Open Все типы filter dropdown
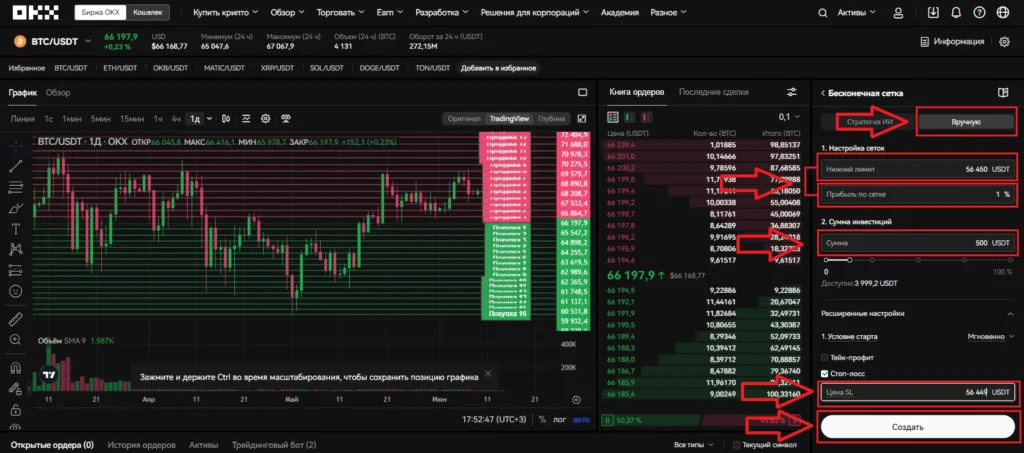The height and width of the screenshot is (453, 1024). point(694,445)
